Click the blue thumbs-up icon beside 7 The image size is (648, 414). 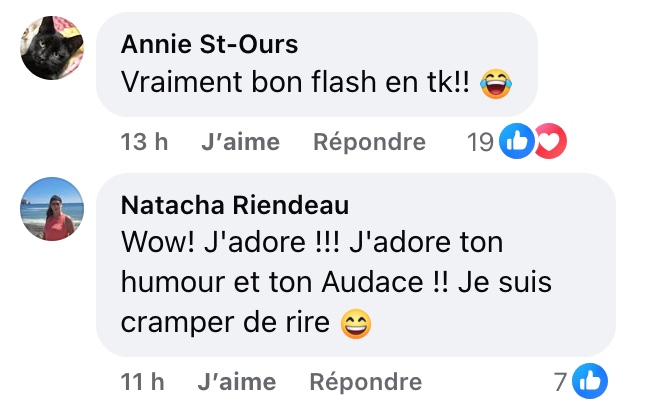click(x=590, y=381)
